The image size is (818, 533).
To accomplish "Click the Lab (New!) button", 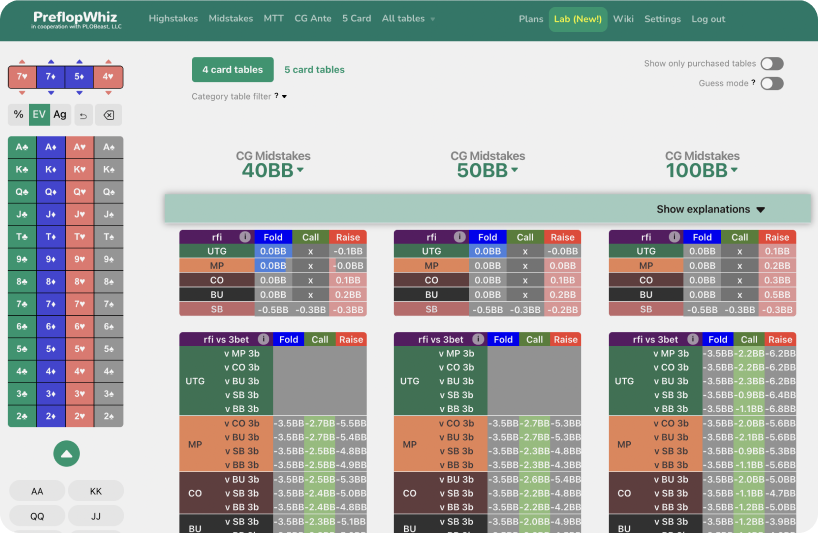I will pos(578,19).
